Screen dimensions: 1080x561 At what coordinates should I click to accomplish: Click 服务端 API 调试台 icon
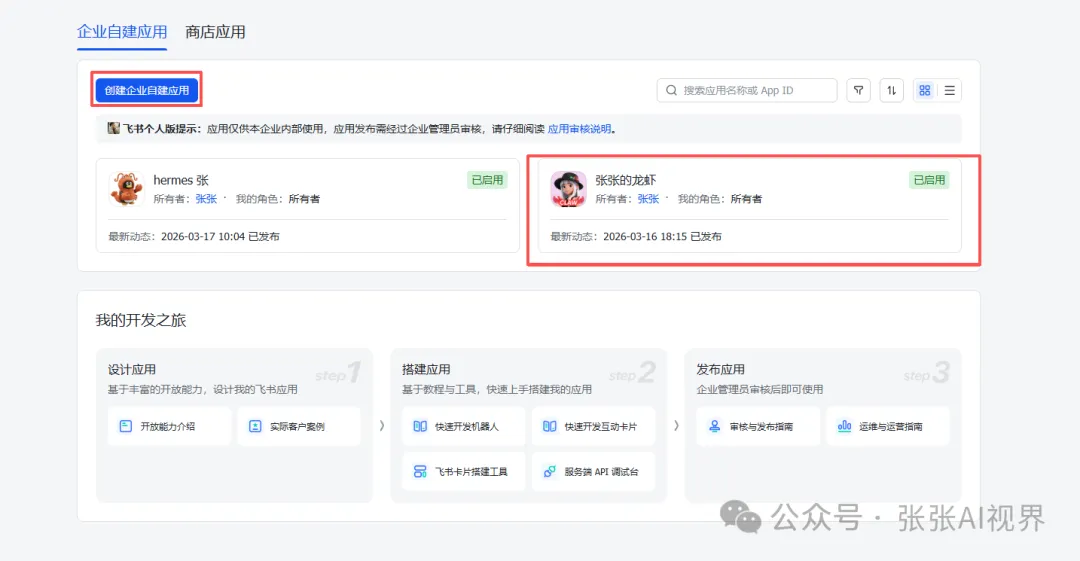550,472
